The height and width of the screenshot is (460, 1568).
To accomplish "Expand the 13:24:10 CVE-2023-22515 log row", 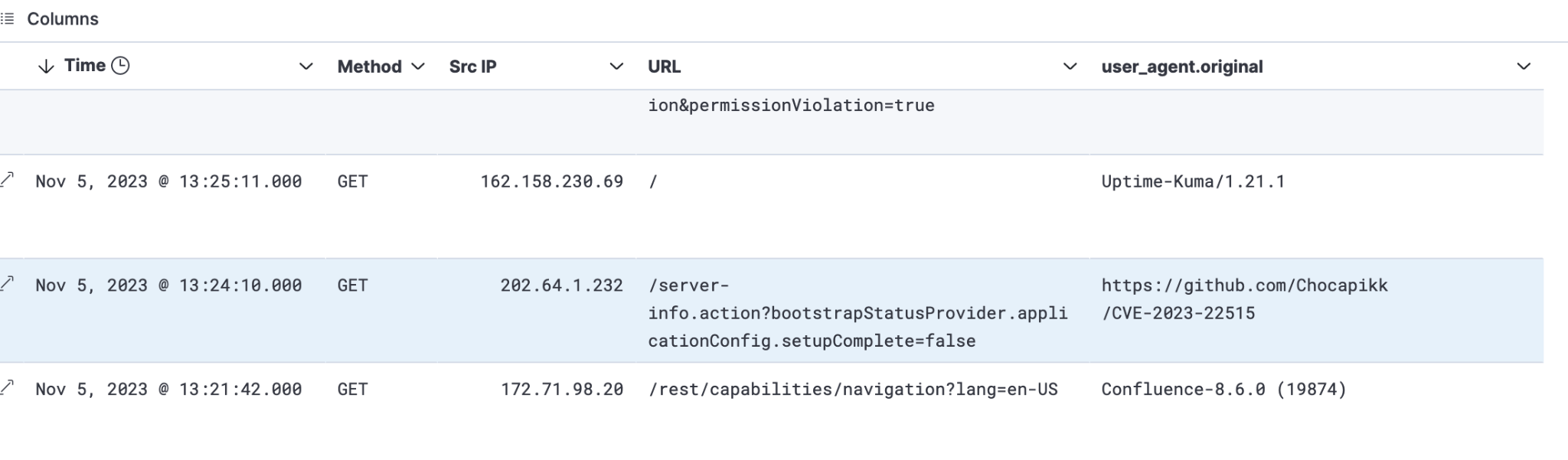I will click(x=8, y=283).
